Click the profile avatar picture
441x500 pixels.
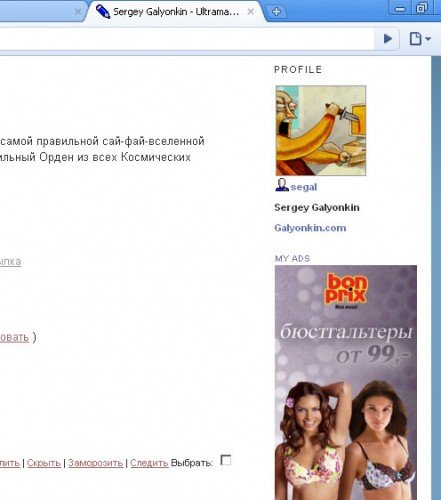click(321, 130)
